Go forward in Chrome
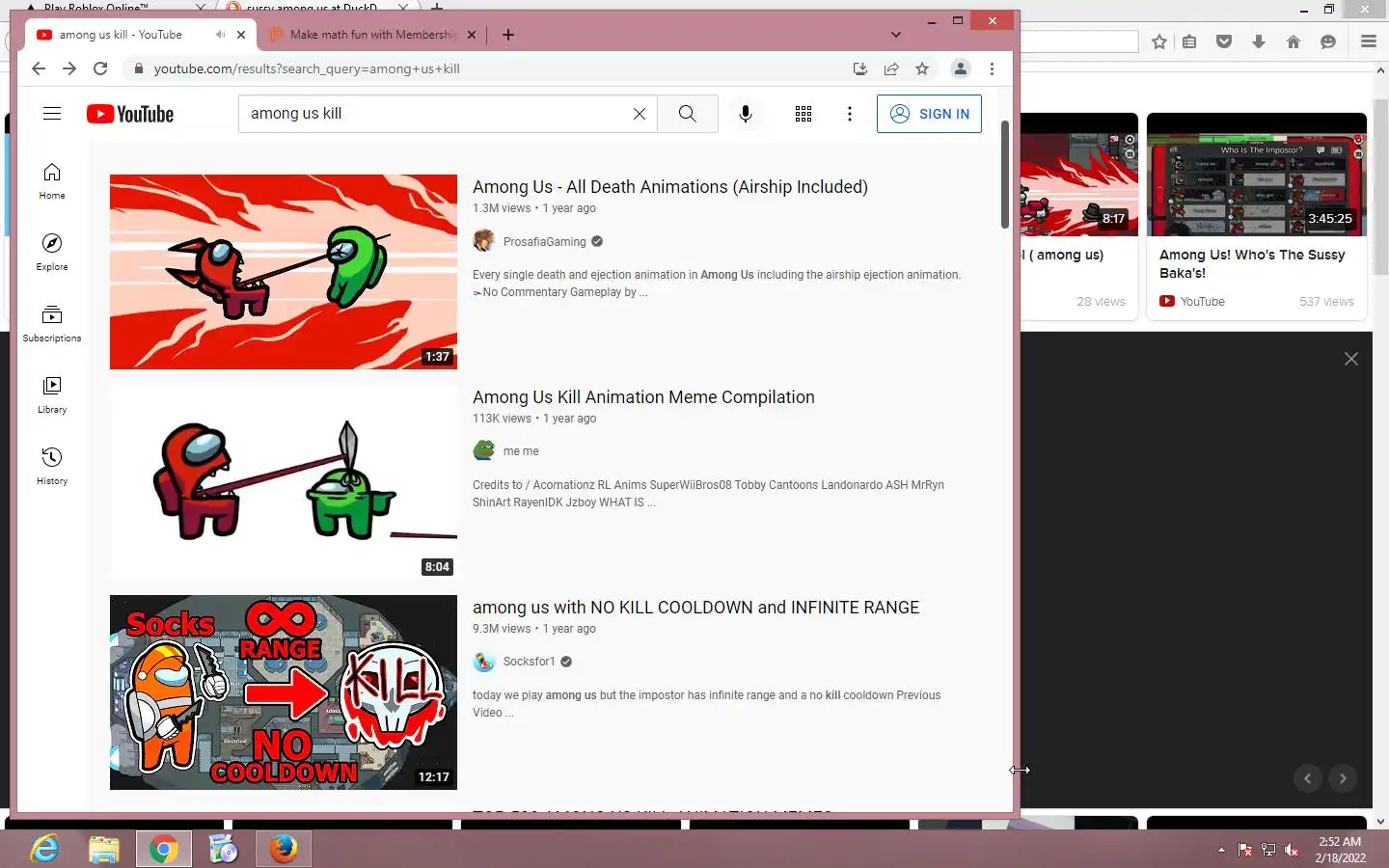Screen dimensions: 1389x868 click(x=69, y=68)
